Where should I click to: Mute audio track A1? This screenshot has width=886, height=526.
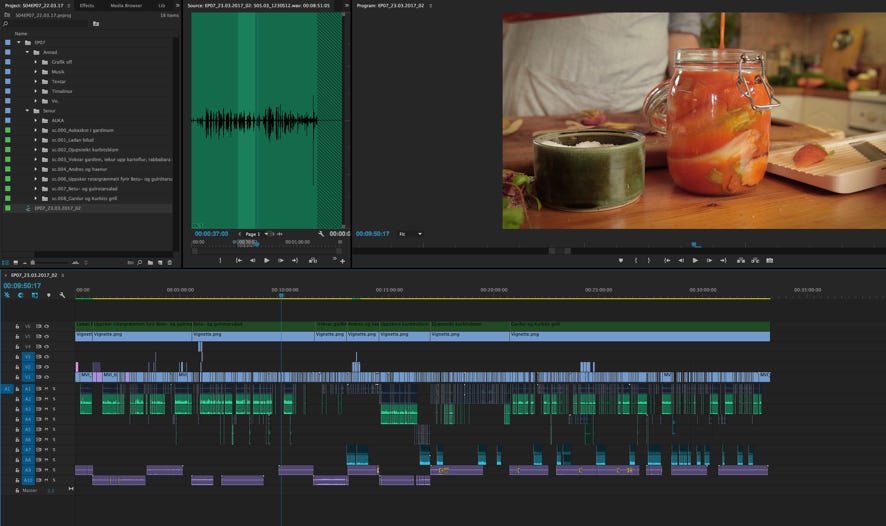click(46, 388)
